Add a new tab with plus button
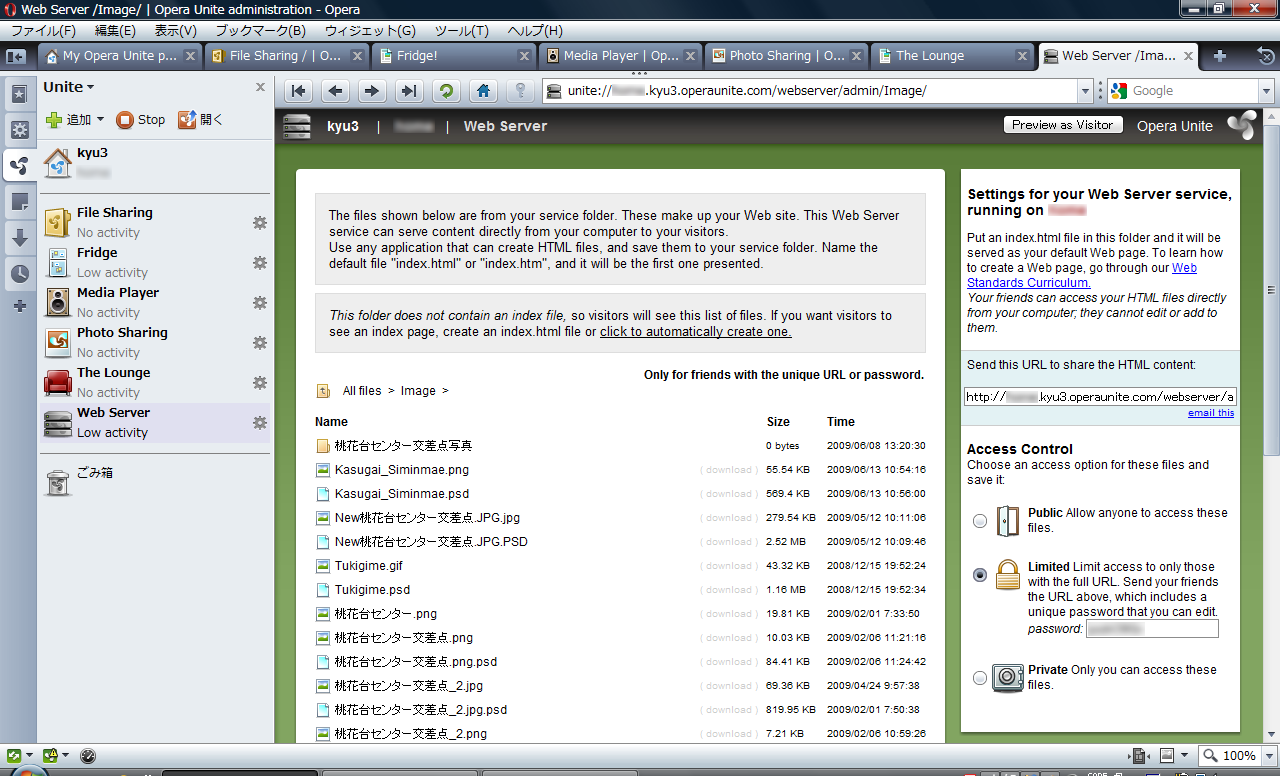Image resolution: width=1280 pixels, height=776 pixels. 1220,56
